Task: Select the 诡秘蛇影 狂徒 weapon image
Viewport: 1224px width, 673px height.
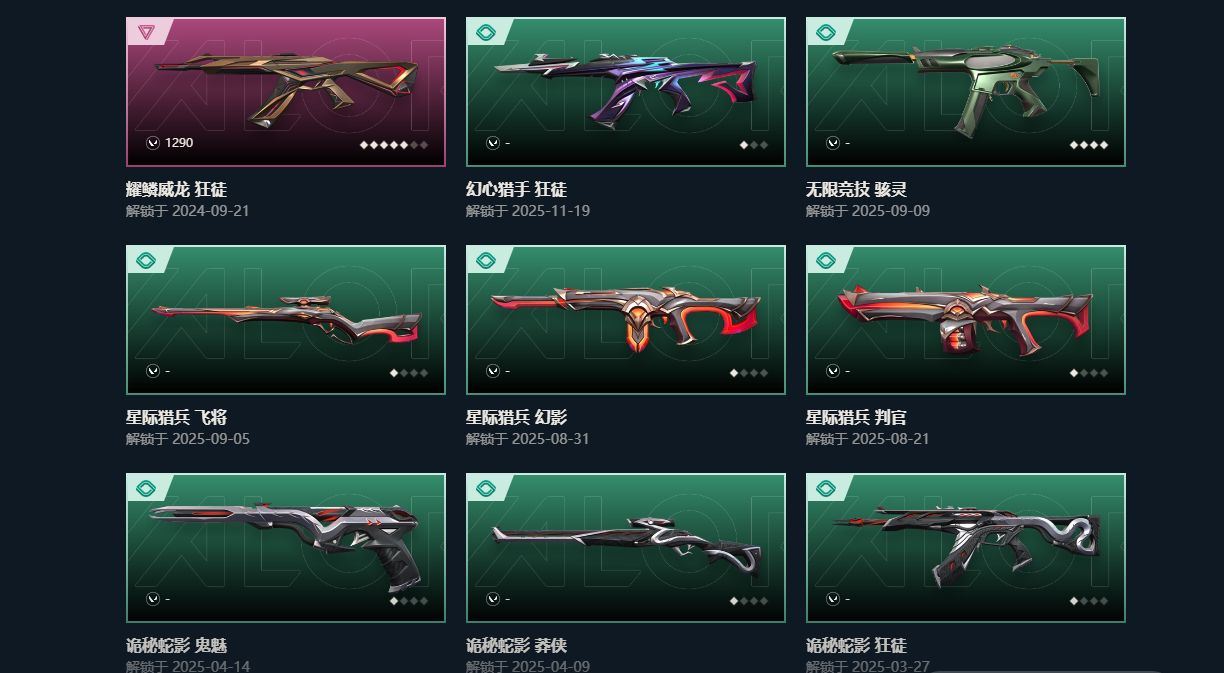Action: [x=966, y=547]
